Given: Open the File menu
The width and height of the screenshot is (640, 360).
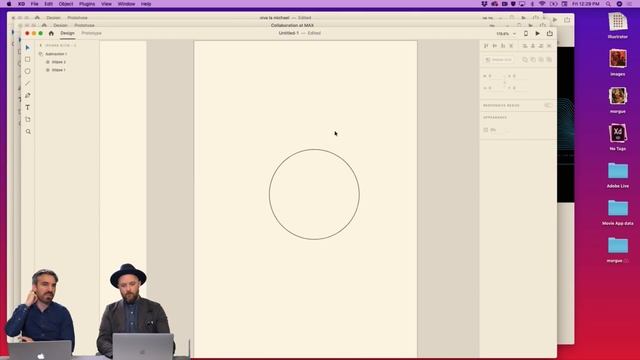Looking at the screenshot, I should (x=35, y=4).
